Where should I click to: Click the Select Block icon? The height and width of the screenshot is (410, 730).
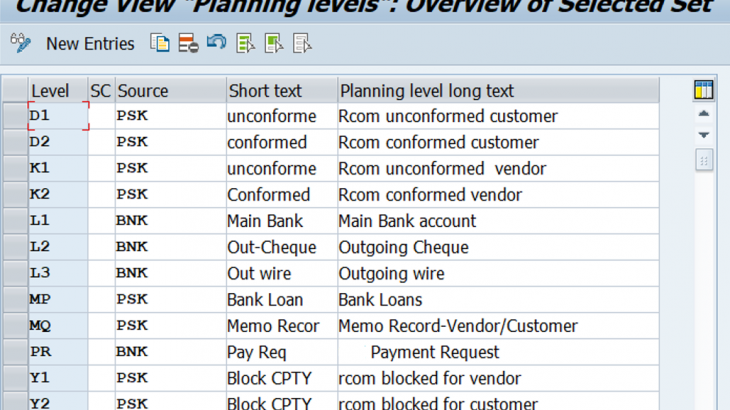tap(274, 43)
